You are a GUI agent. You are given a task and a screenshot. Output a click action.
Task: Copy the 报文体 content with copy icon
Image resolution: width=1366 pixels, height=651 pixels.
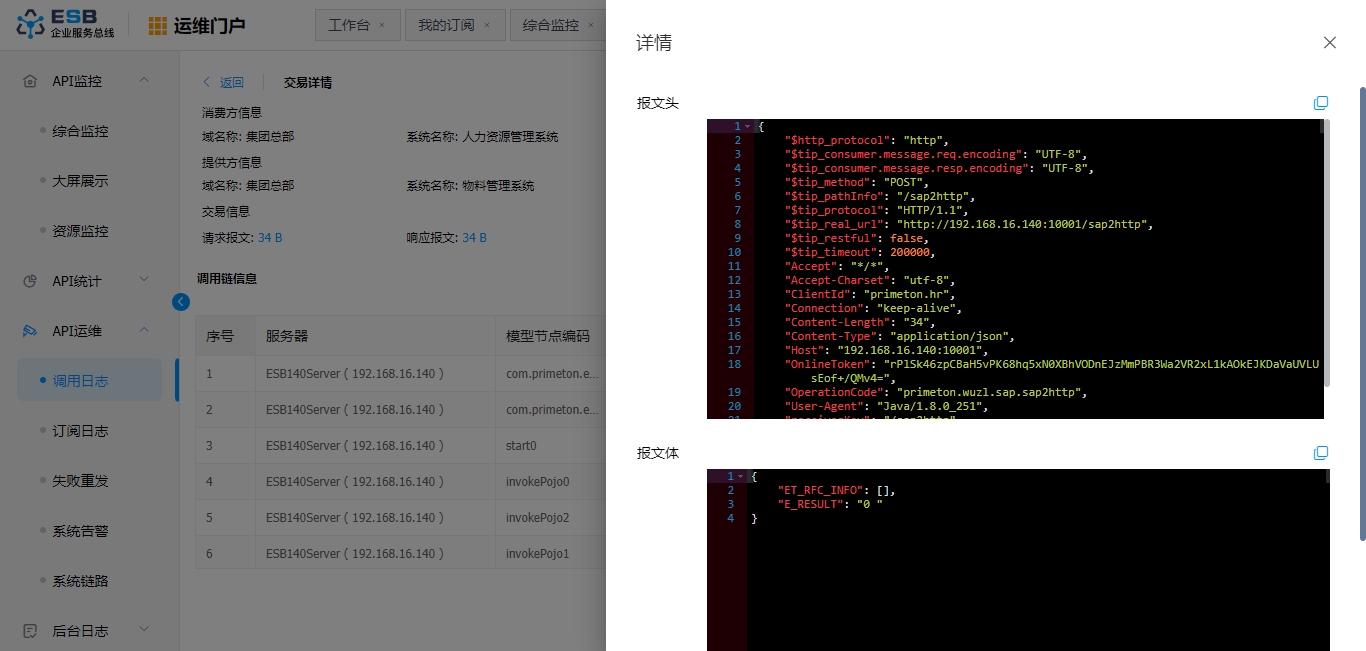click(x=1320, y=453)
